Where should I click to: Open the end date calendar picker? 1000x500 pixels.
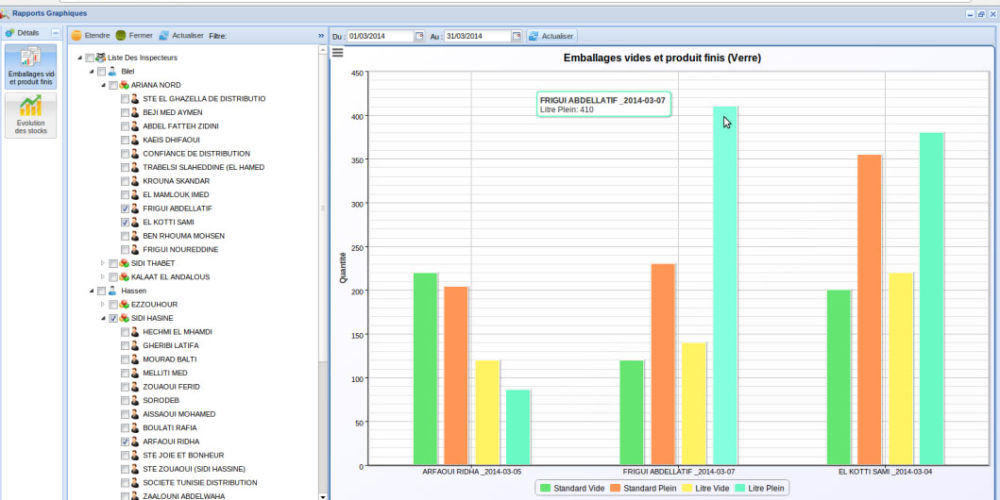(517, 36)
